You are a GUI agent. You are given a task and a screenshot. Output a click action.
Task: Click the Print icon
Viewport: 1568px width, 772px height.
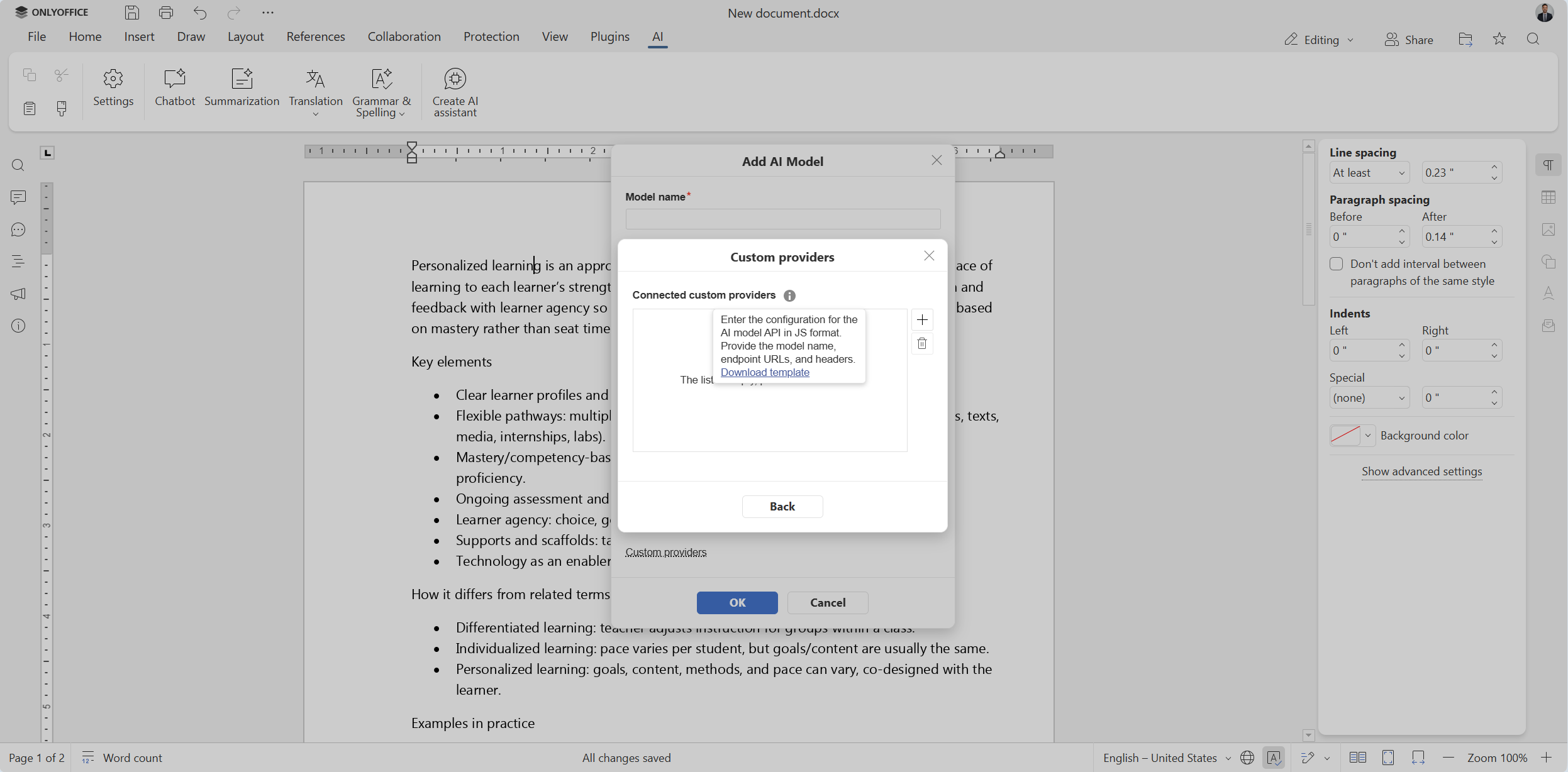pyautogui.click(x=166, y=13)
